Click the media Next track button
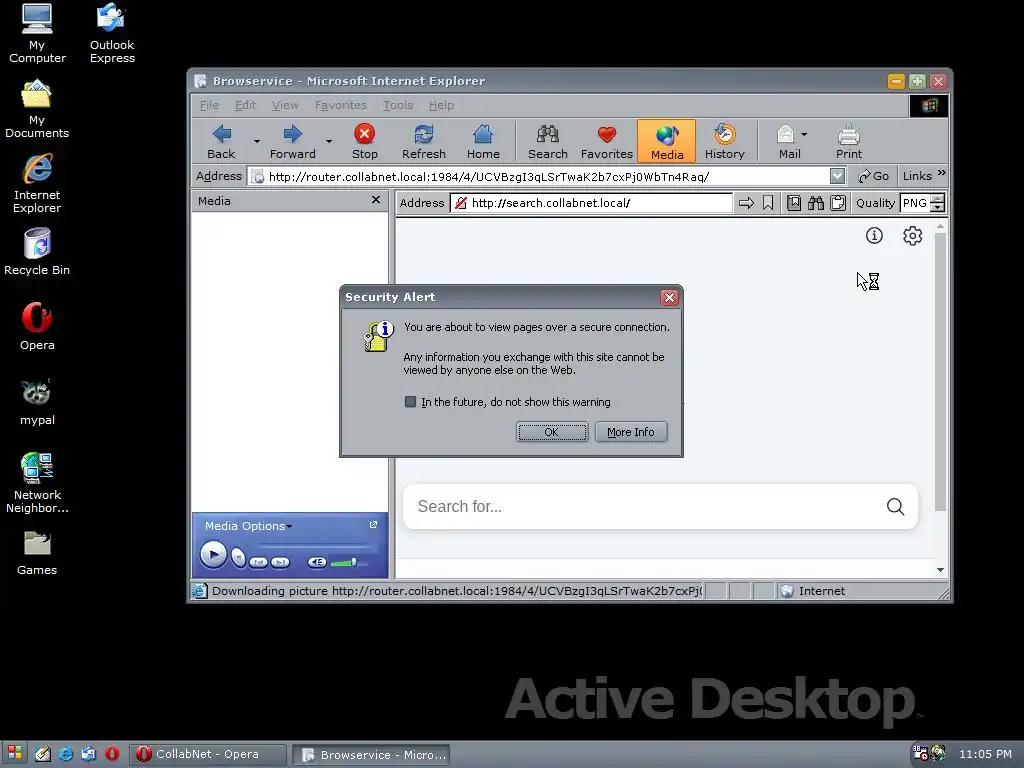Screen dimensions: 1024x768 tap(280, 562)
